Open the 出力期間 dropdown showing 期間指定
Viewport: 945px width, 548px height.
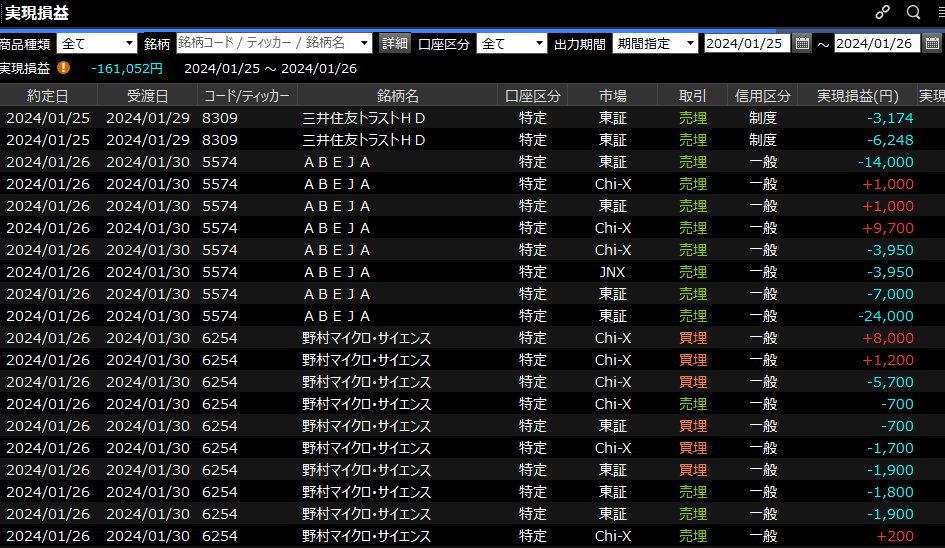(x=655, y=43)
